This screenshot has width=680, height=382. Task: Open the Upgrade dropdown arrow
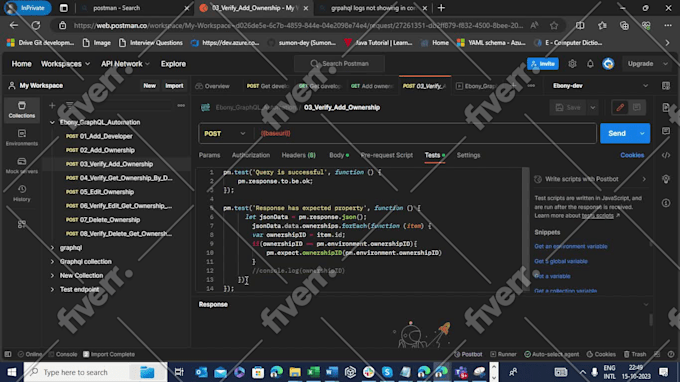tap(665, 64)
